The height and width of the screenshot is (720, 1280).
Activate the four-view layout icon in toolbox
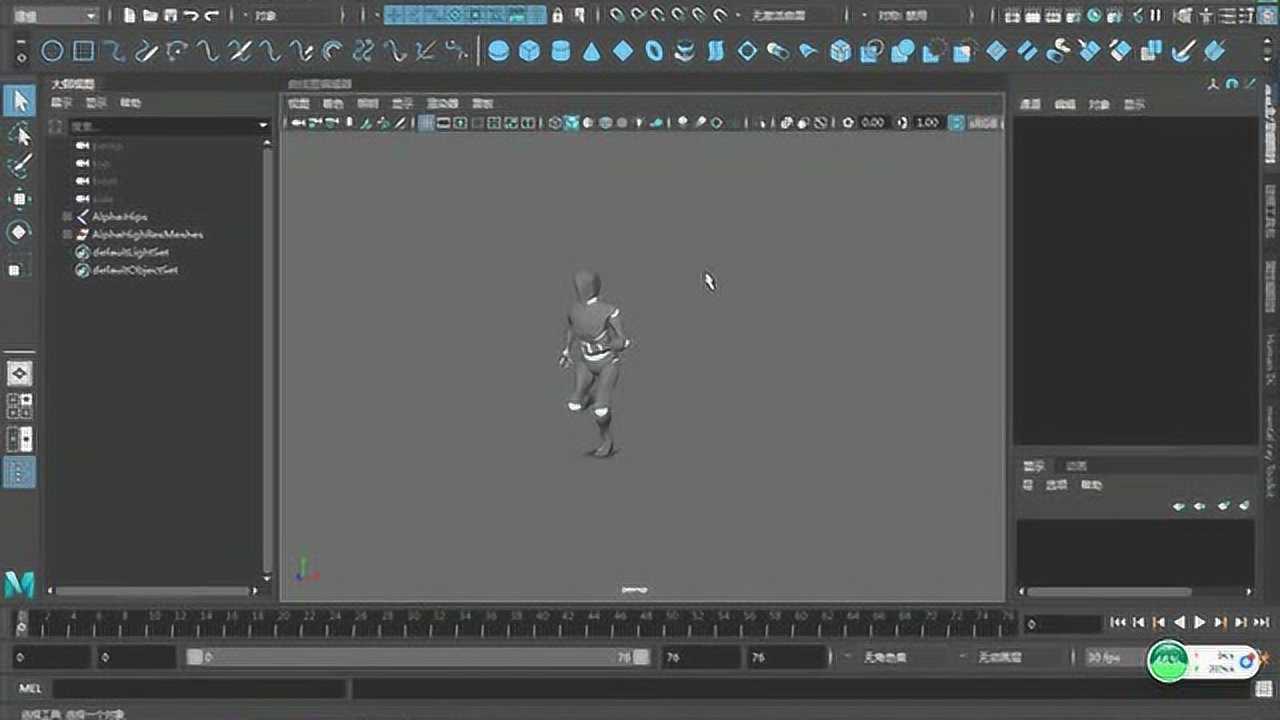pos(19,406)
